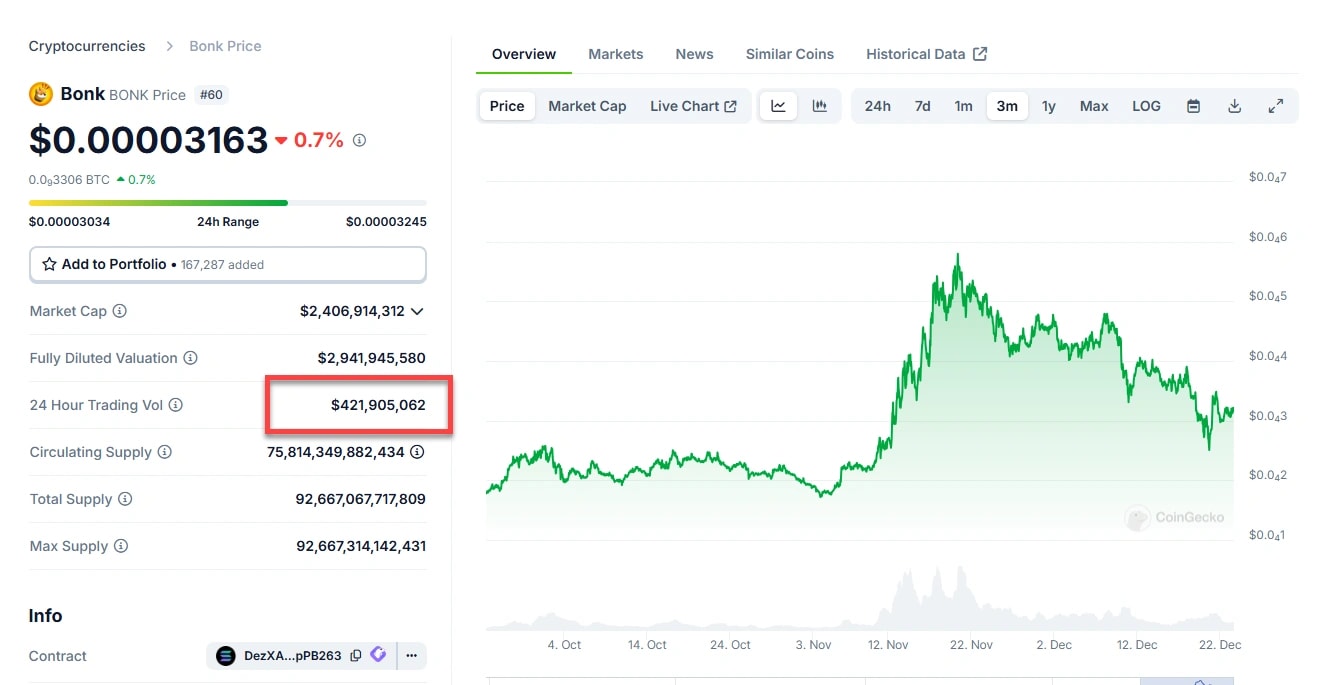1328x685 pixels.
Task: Select the 24h chart timeframe
Action: coord(877,106)
